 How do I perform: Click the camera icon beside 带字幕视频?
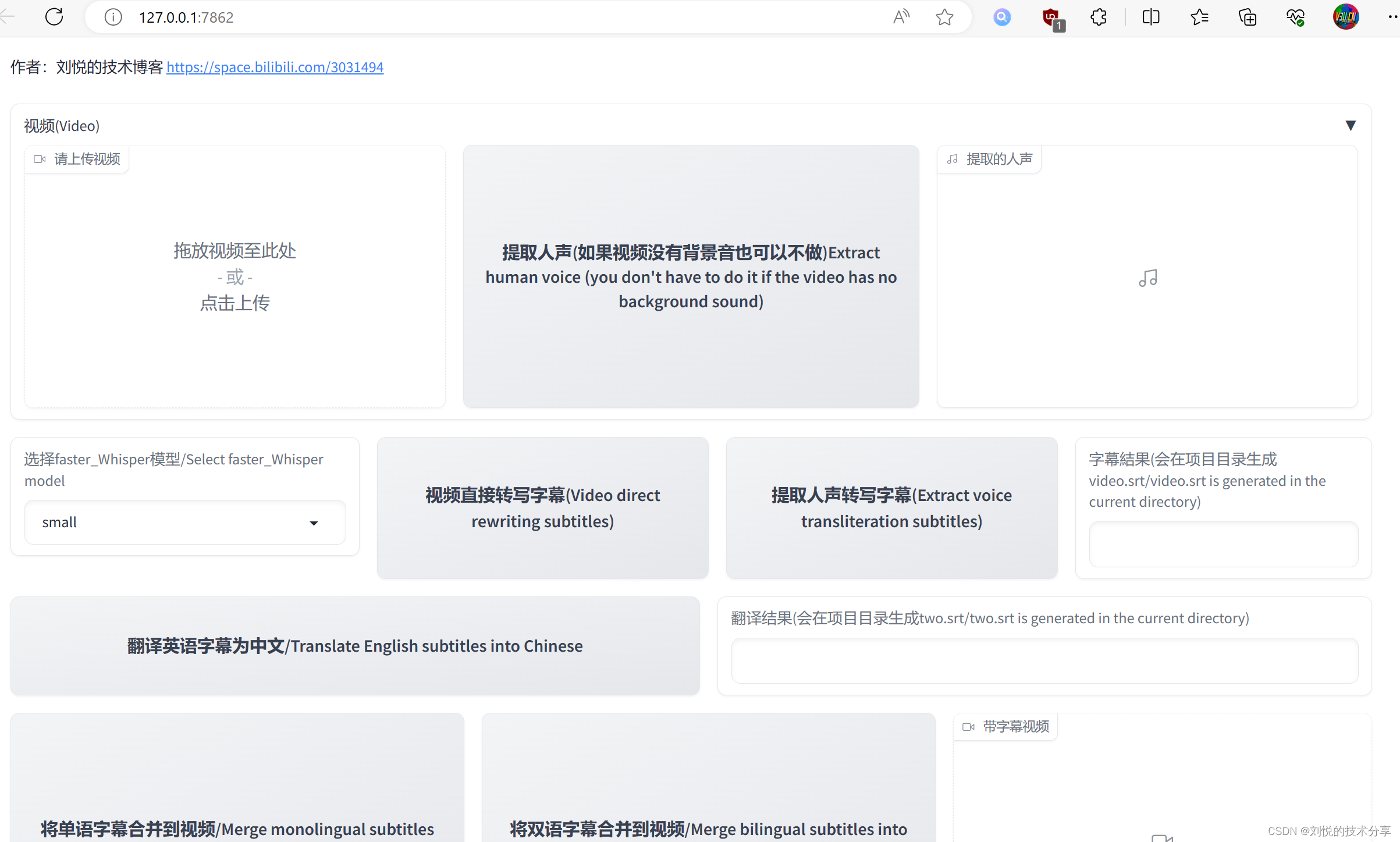(968, 726)
